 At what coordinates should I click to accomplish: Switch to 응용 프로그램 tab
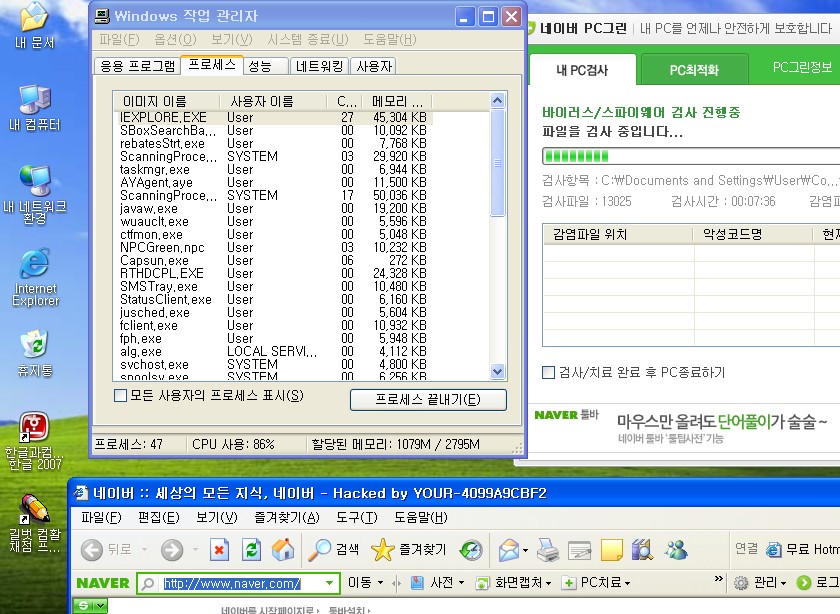click(137, 66)
